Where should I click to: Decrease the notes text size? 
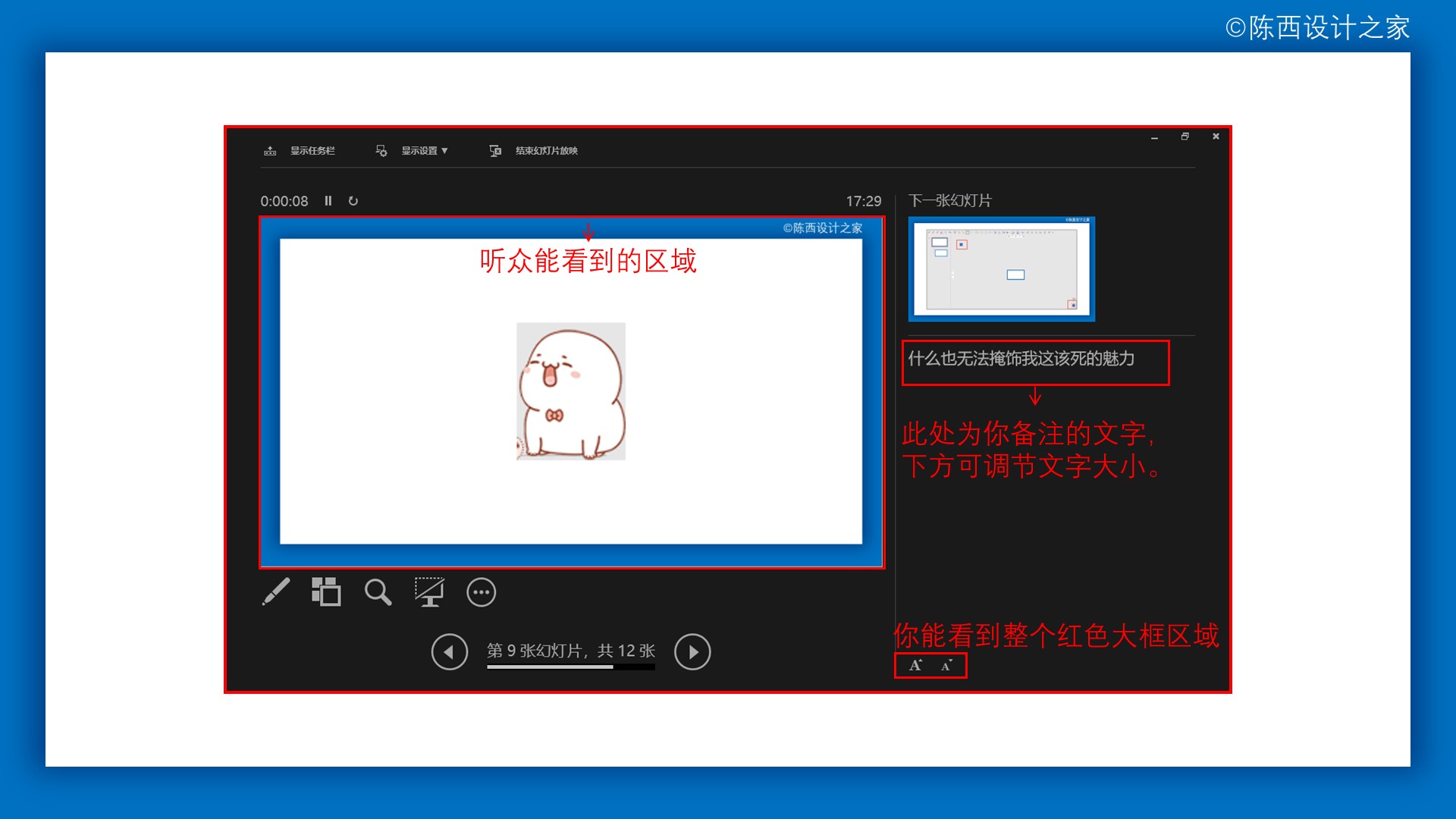click(946, 665)
